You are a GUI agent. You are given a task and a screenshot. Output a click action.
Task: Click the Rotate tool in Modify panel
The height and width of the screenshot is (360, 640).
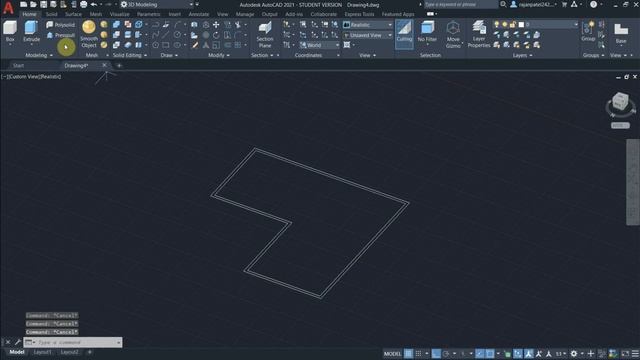pos(216,36)
